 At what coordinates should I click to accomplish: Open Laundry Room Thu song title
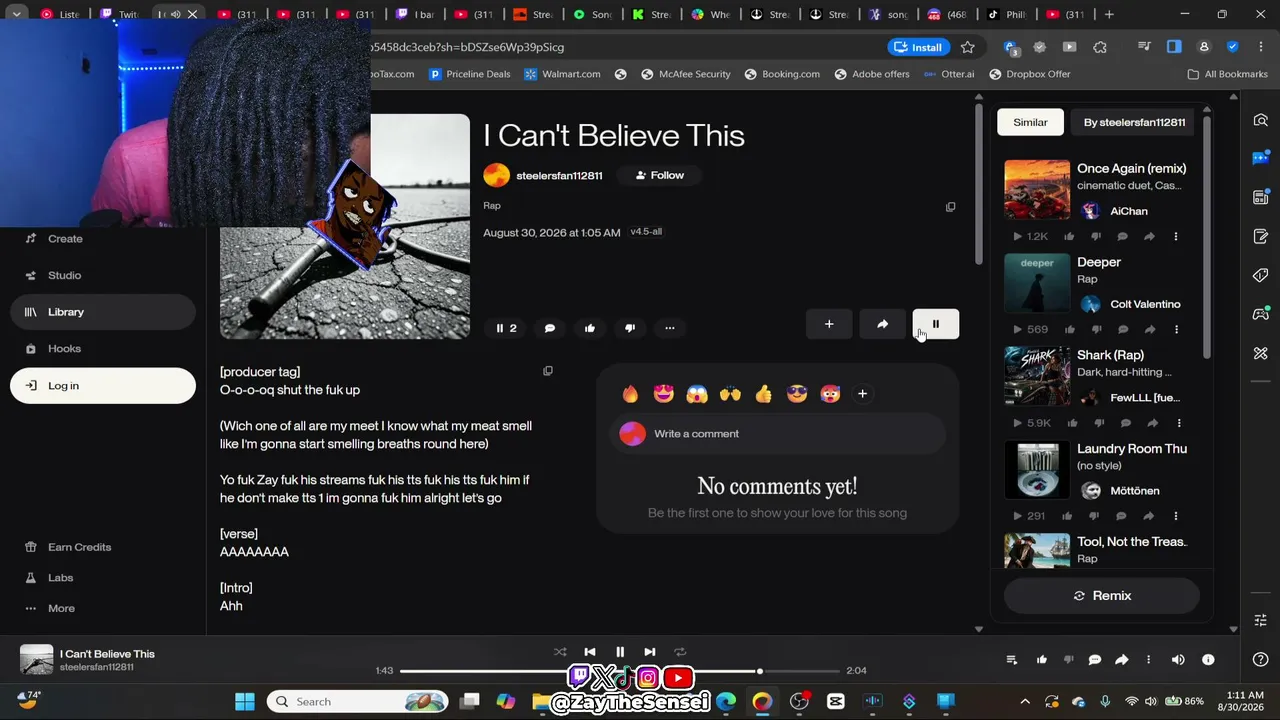(1132, 449)
